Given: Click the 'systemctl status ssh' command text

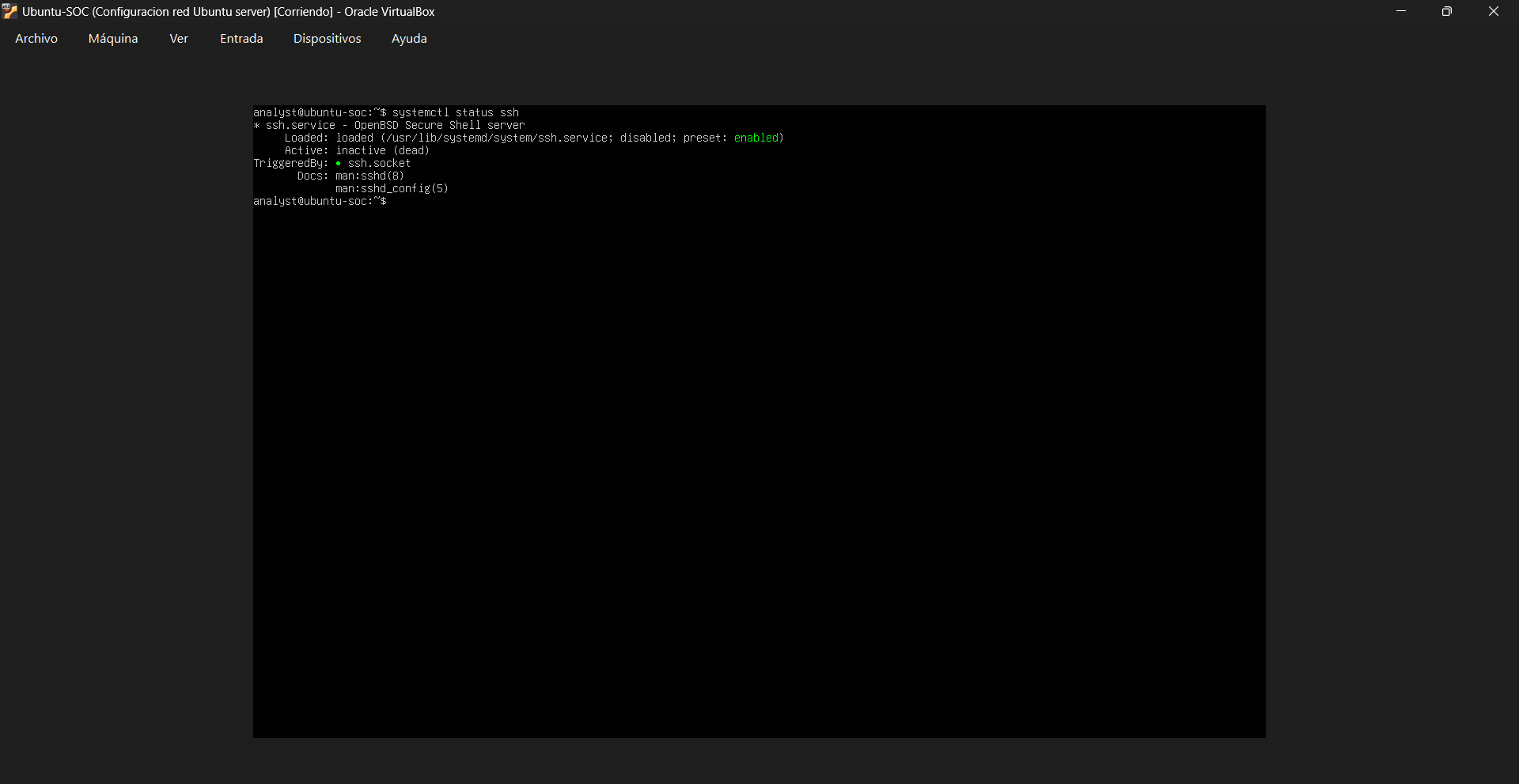Looking at the screenshot, I should [456, 113].
